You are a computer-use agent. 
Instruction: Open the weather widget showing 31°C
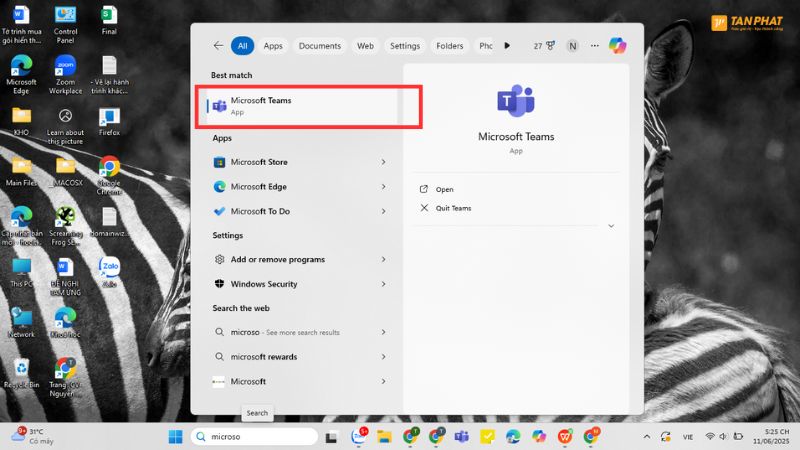click(32, 437)
